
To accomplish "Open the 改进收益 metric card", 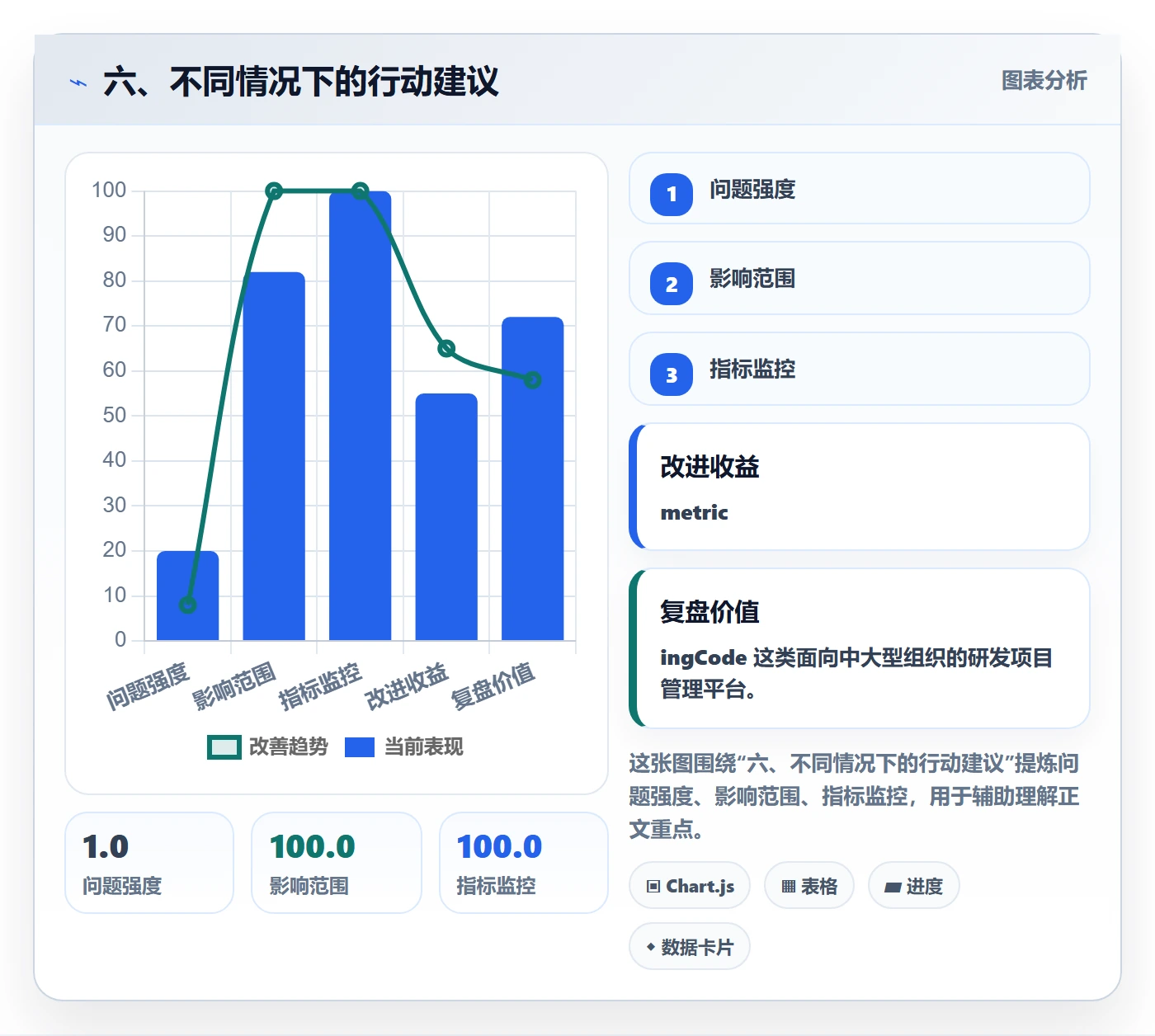I will pos(860,487).
